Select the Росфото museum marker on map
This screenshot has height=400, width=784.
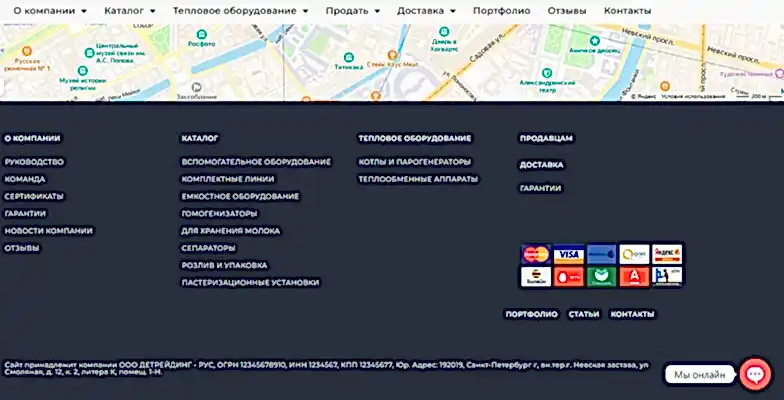point(202,34)
